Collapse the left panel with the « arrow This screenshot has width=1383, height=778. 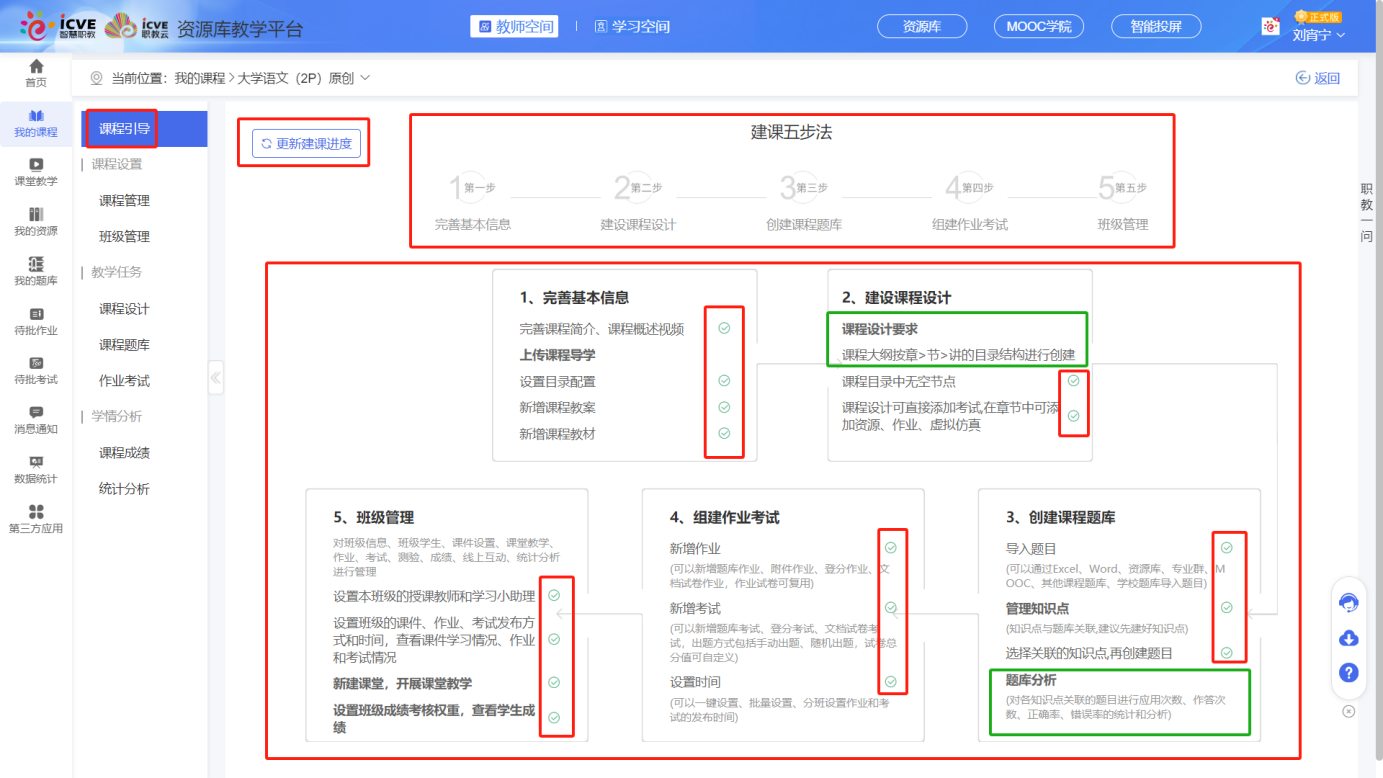click(x=216, y=377)
